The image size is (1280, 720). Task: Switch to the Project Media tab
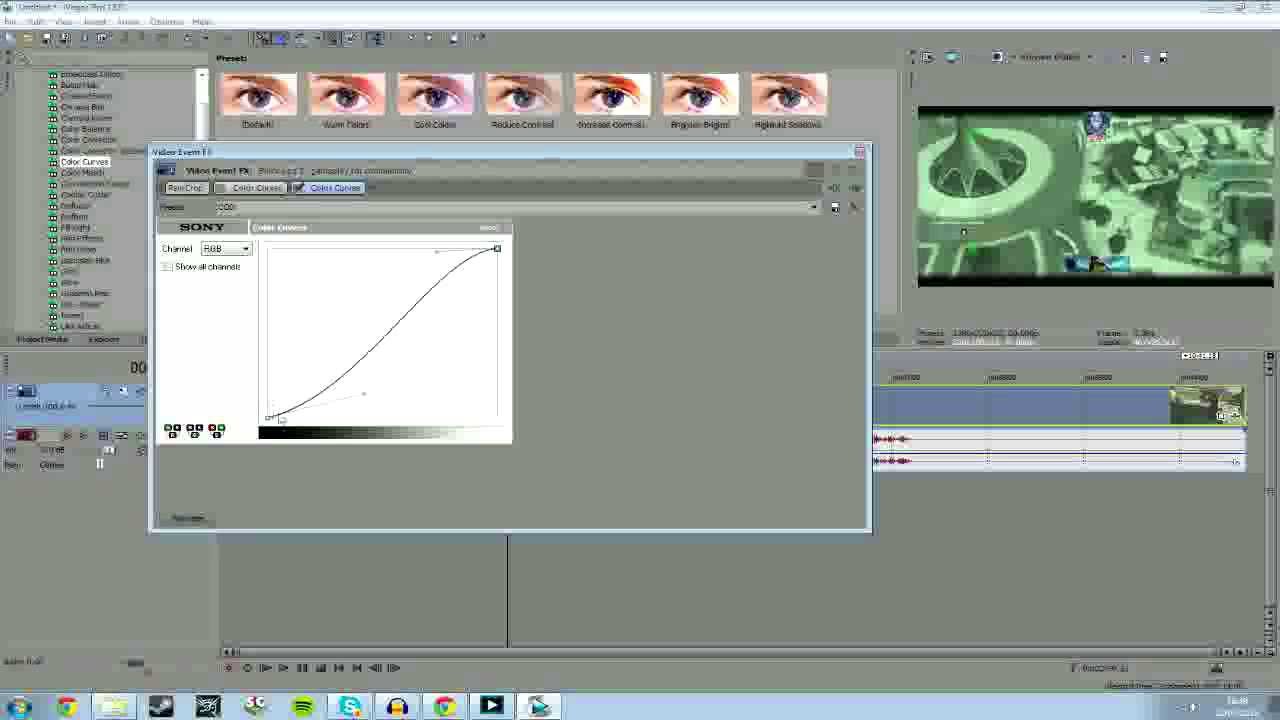point(42,340)
